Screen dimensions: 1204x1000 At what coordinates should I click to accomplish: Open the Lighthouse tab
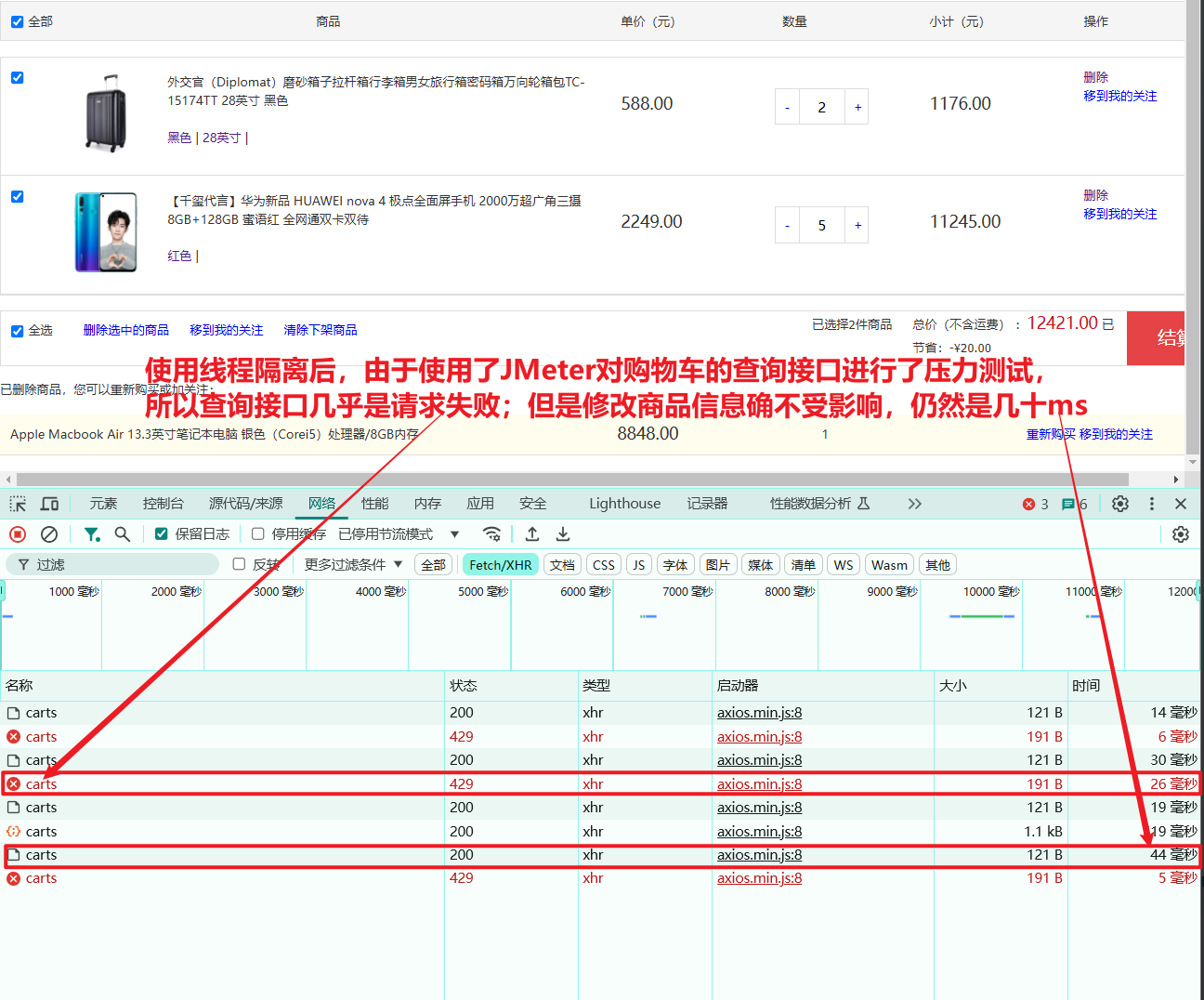tap(624, 504)
